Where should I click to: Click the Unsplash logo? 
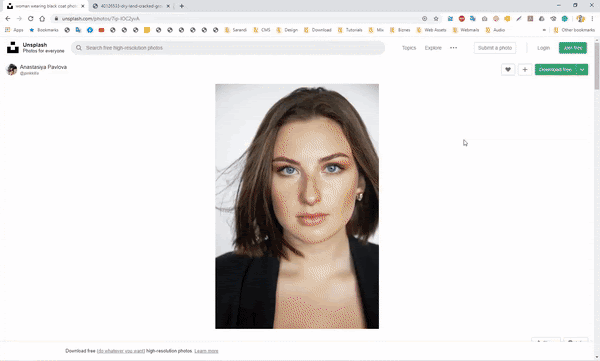coord(13,47)
